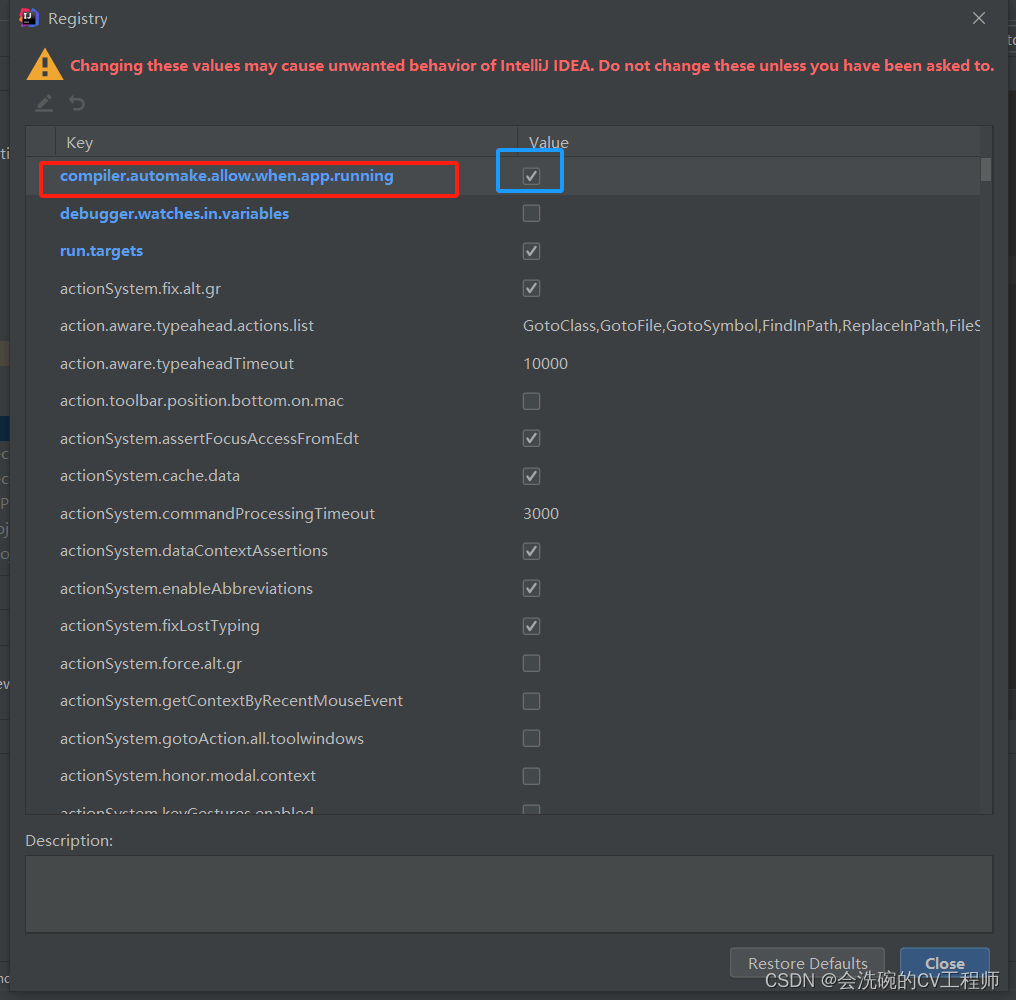This screenshot has width=1016, height=1000.
Task: Uncheck the run.targets checkbox
Action: tap(531, 251)
